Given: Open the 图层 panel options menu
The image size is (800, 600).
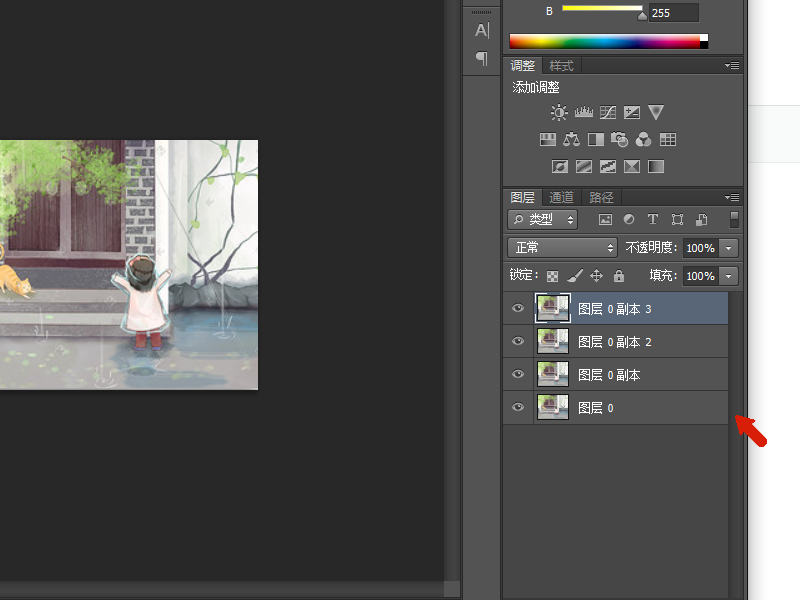Looking at the screenshot, I should click(x=732, y=197).
